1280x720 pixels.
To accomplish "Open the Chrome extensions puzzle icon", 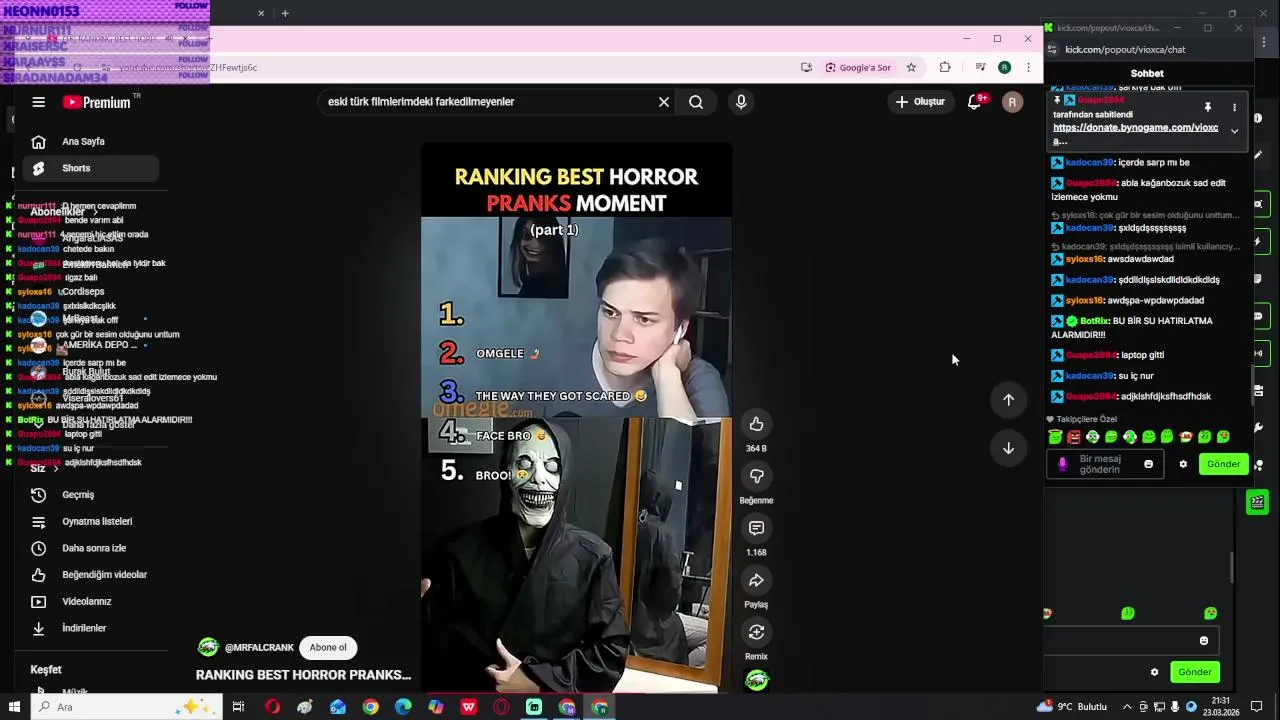I will coord(945,68).
